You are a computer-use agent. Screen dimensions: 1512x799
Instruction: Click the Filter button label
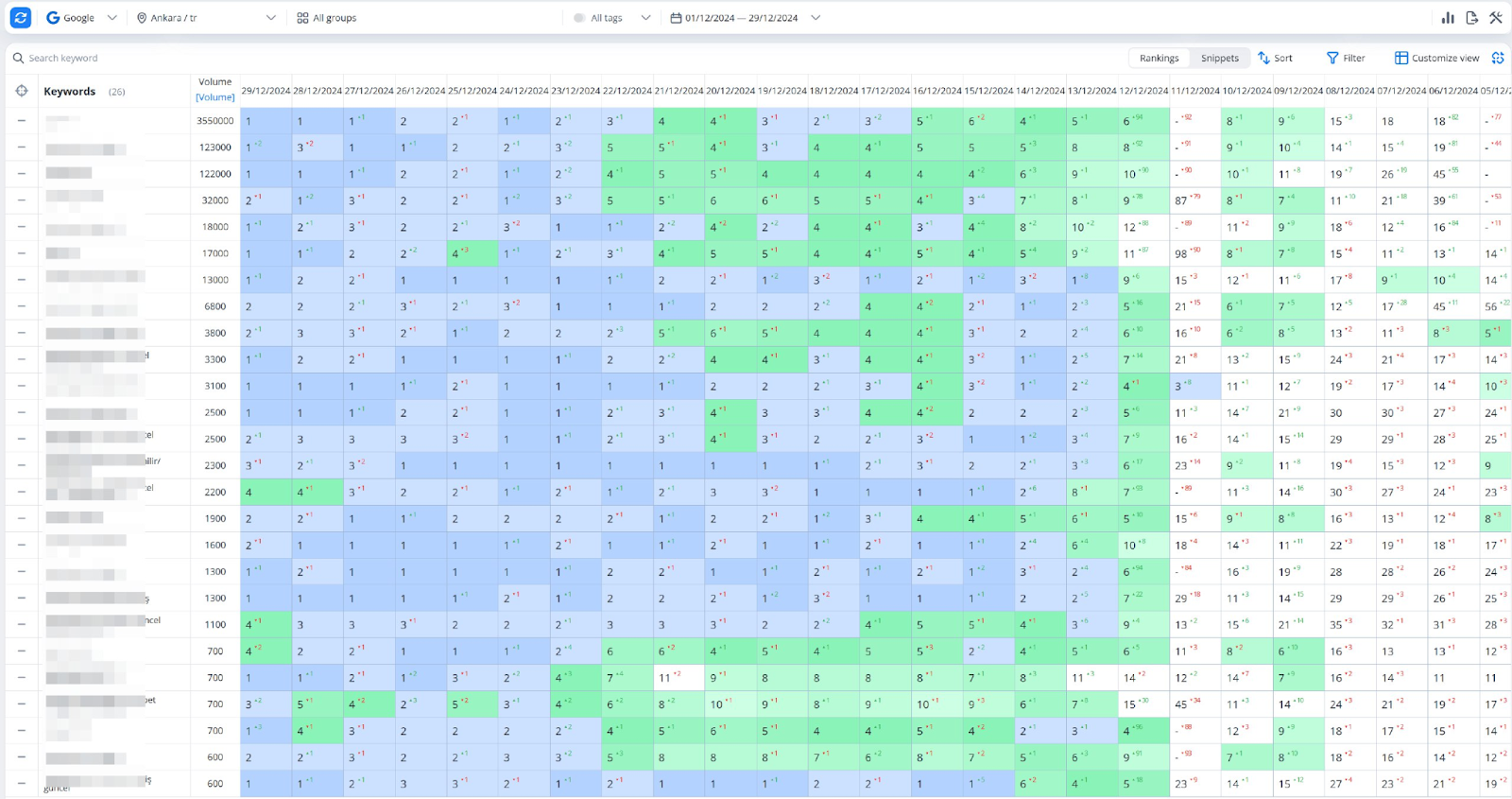pos(1354,58)
